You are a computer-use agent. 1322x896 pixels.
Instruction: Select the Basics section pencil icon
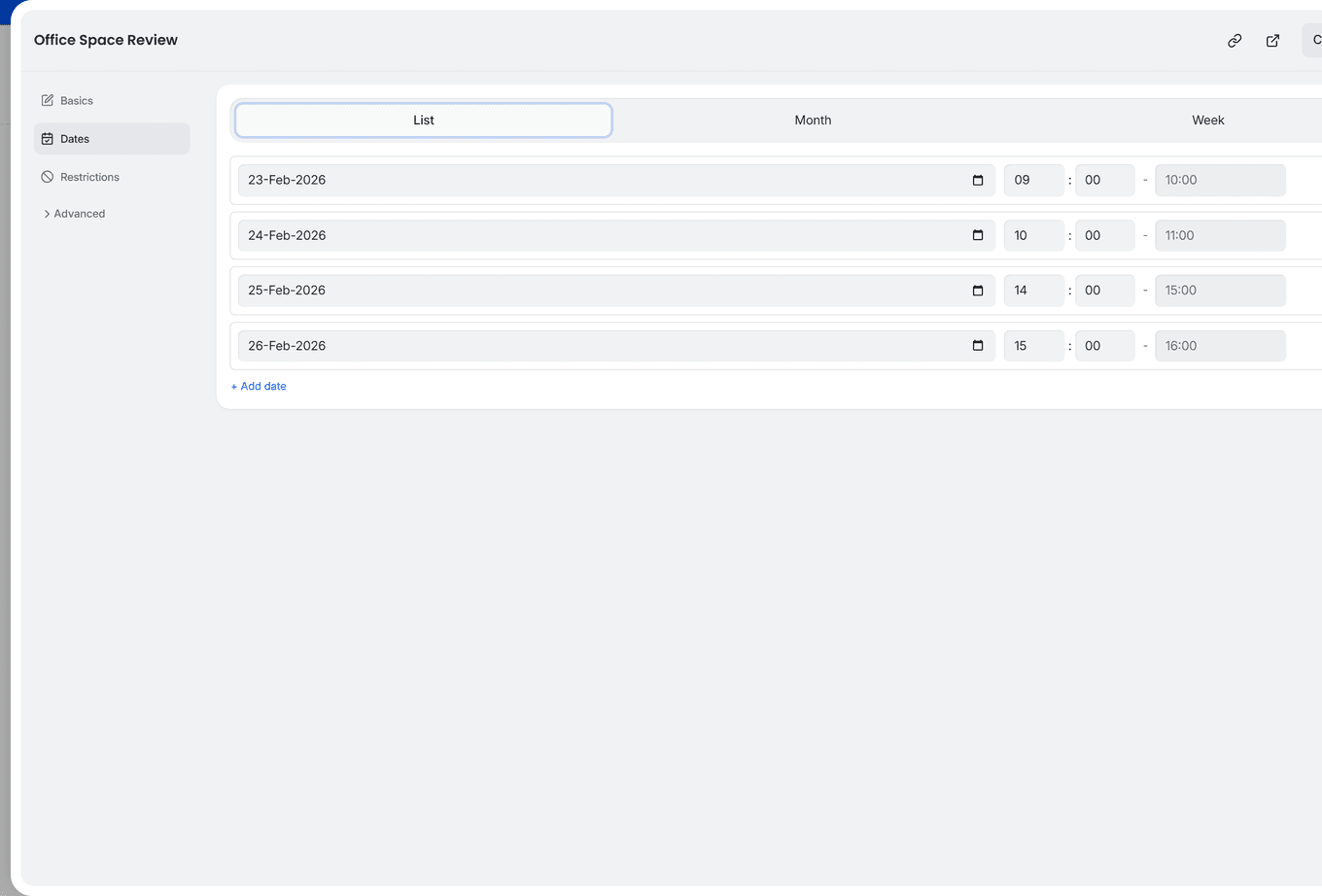click(x=48, y=100)
